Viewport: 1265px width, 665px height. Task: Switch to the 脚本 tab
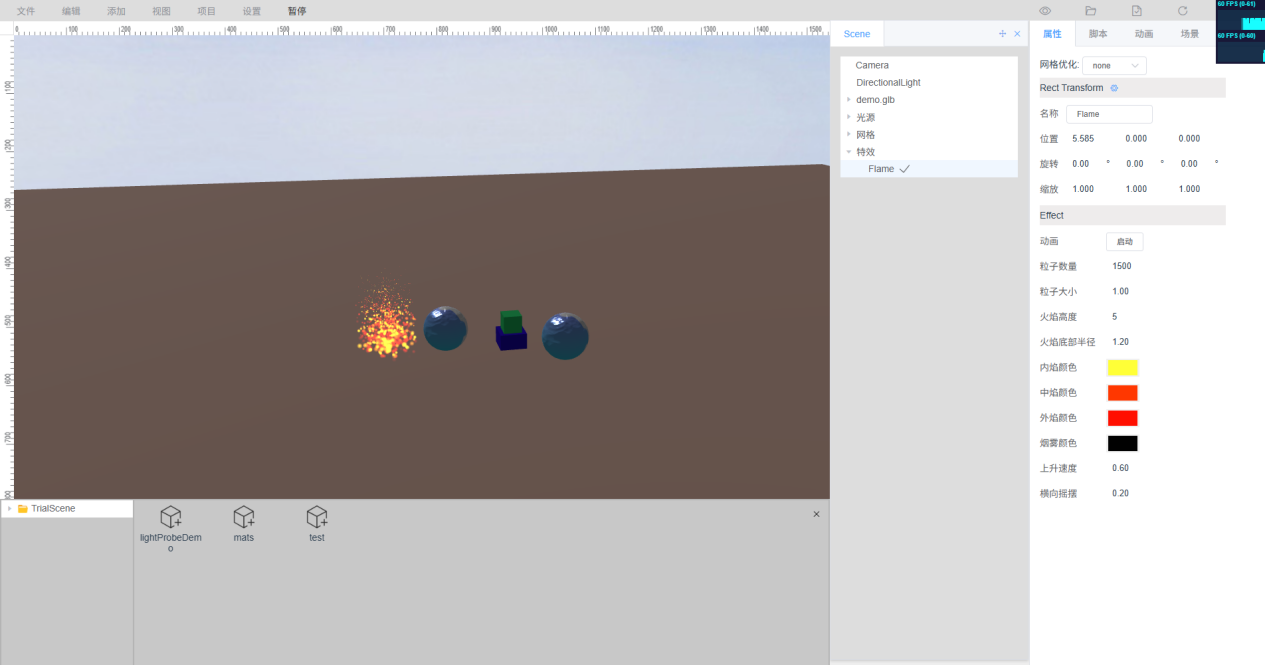click(x=1098, y=34)
